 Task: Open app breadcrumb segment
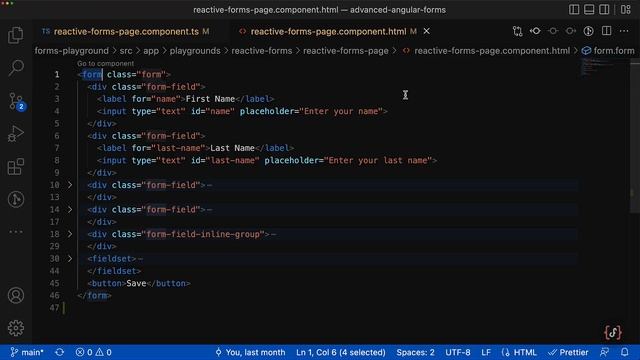coord(151,51)
